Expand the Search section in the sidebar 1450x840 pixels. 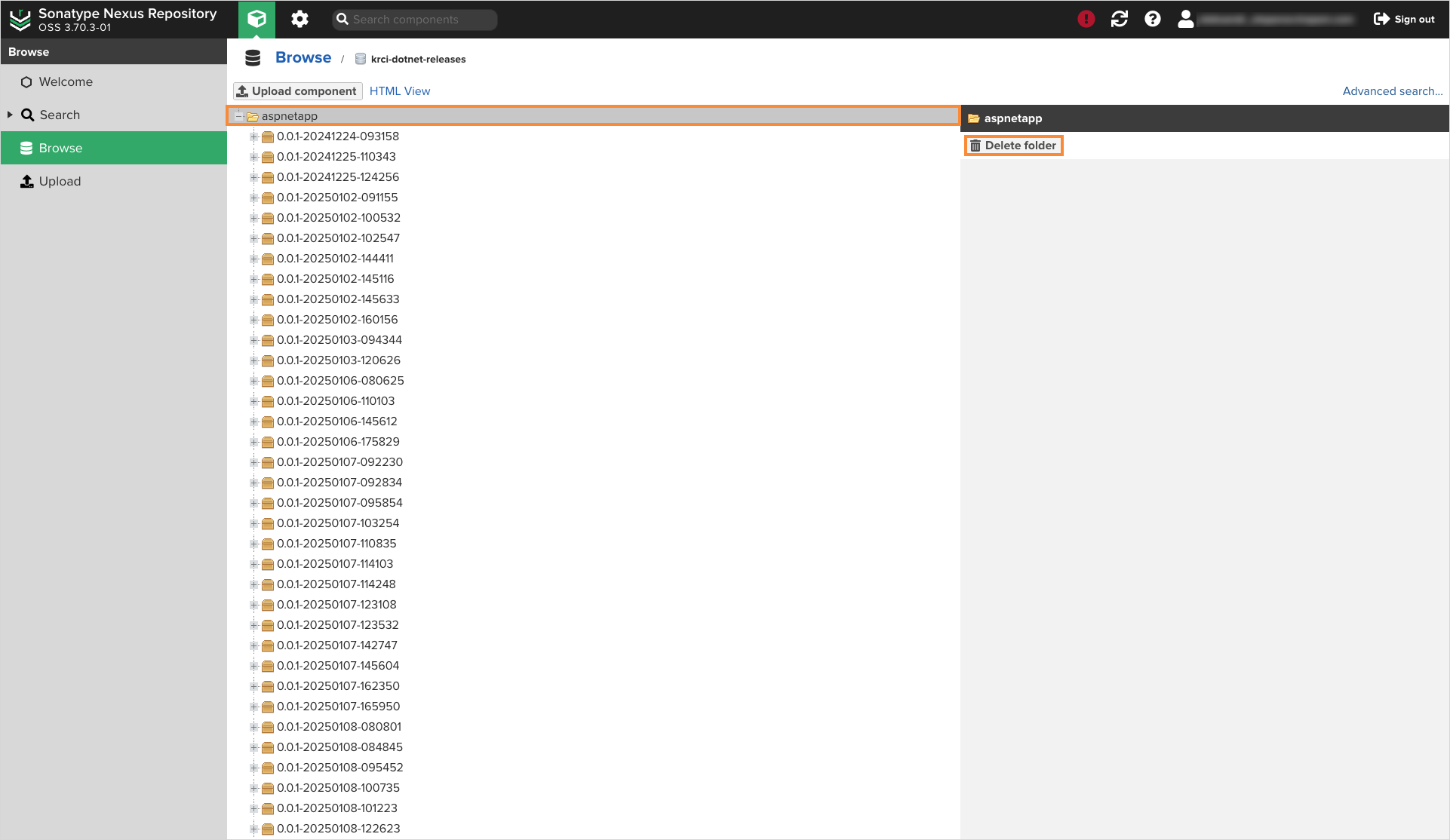coord(10,115)
